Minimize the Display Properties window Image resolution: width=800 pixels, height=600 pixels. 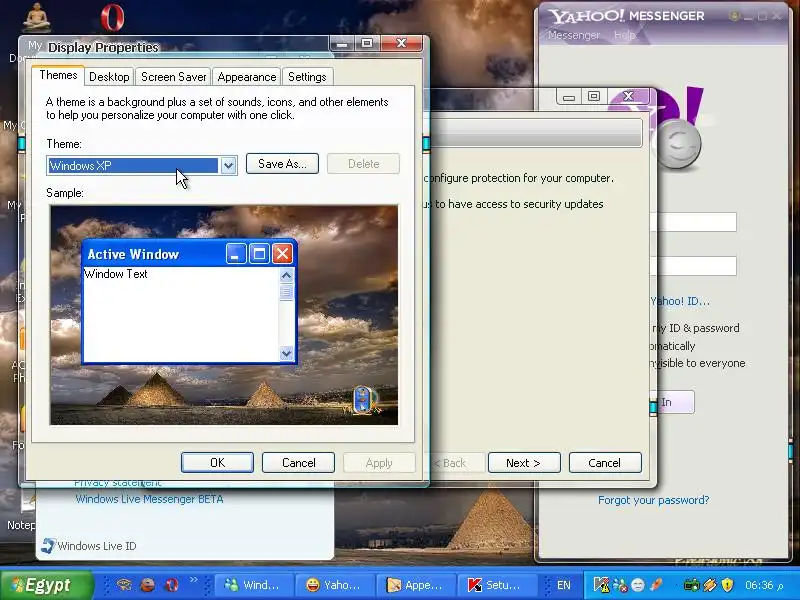click(x=342, y=44)
